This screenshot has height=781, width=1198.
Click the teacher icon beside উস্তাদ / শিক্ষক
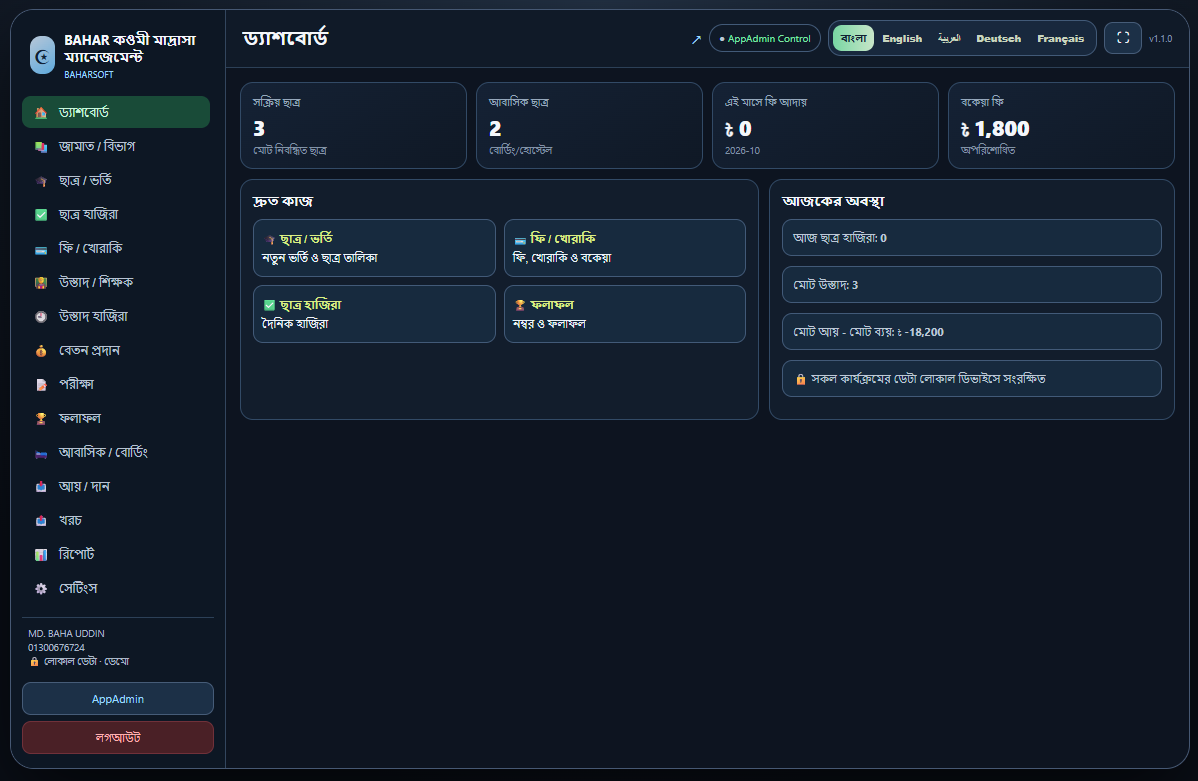[41, 283]
